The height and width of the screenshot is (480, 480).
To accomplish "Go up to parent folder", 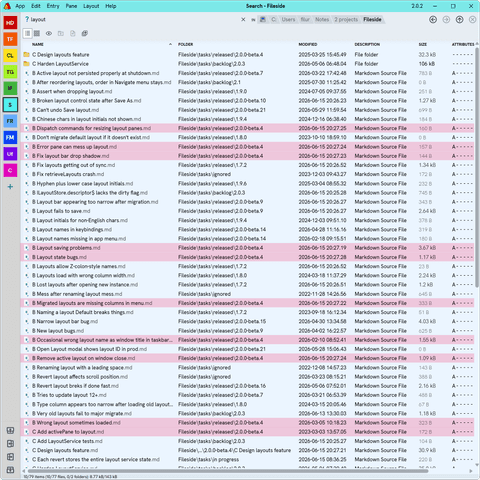I will pyautogui.click(x=459, y=20).
